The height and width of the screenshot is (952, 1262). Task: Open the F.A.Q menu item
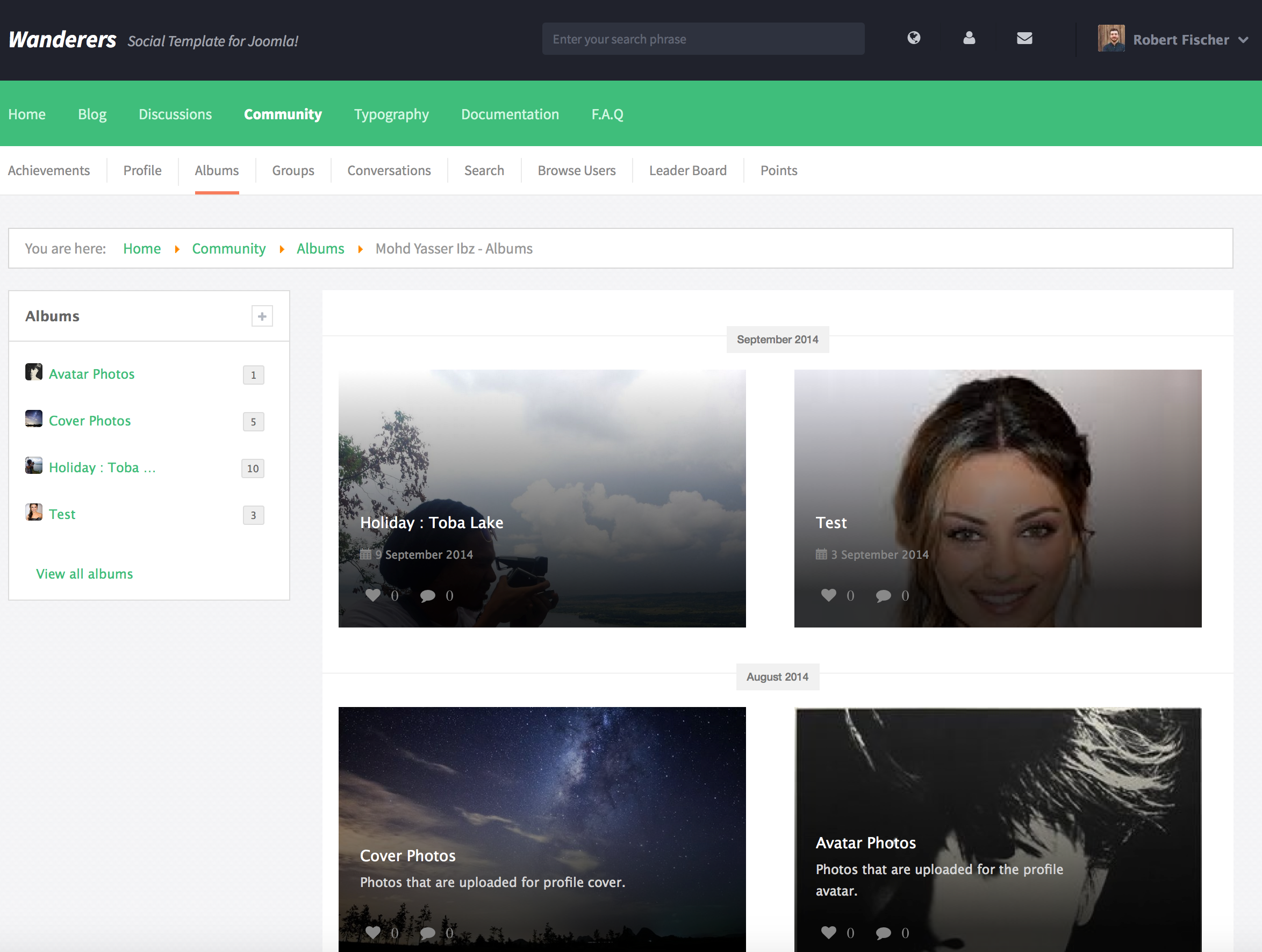point(607,114)
